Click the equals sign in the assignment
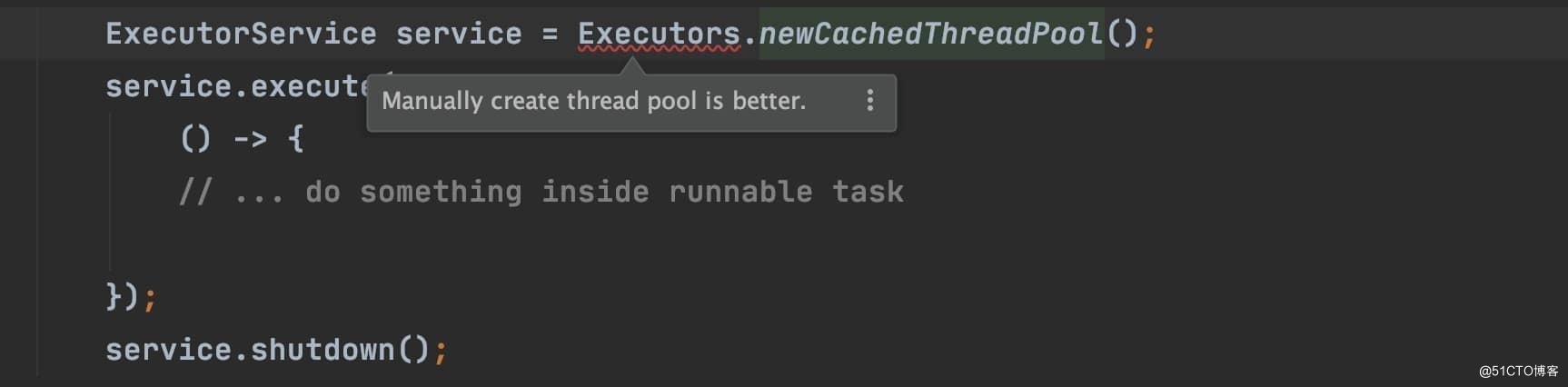The width and height of the screenshot is (1568, 387). point(550,34)
